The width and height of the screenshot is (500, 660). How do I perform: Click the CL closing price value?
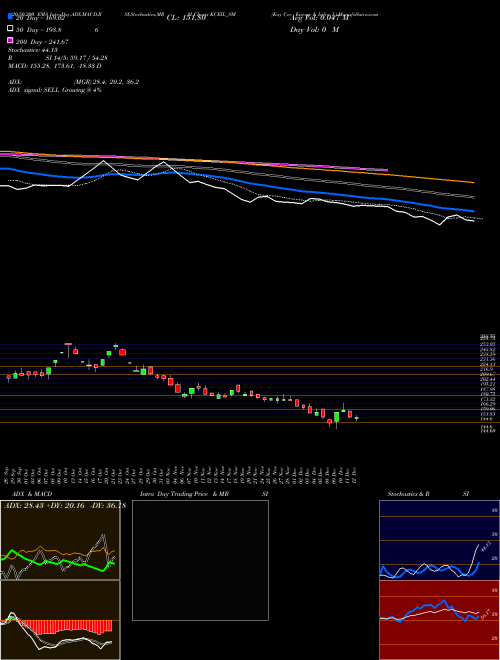[x=186, y=18]
